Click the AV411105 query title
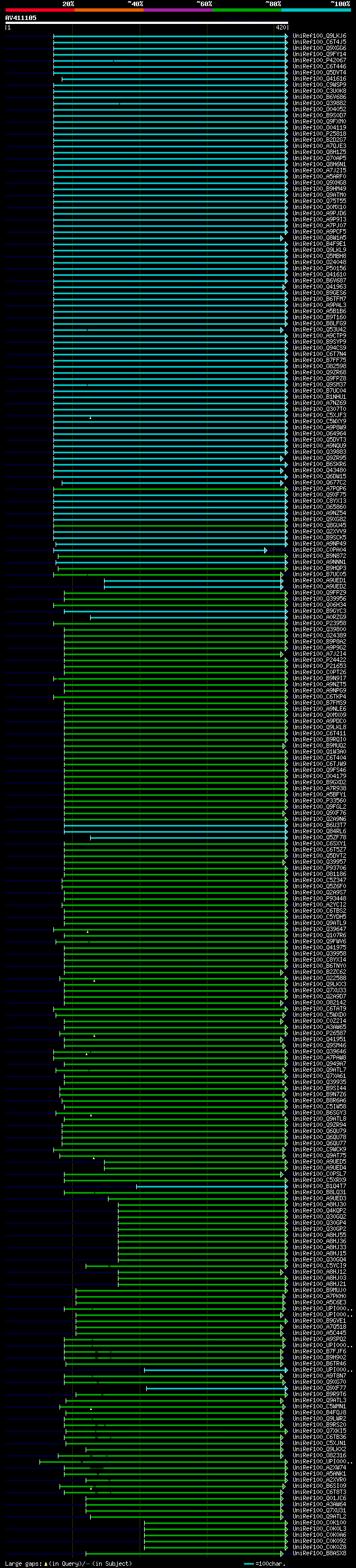Screen dimensions: 356x1568 tap(21, 18)
